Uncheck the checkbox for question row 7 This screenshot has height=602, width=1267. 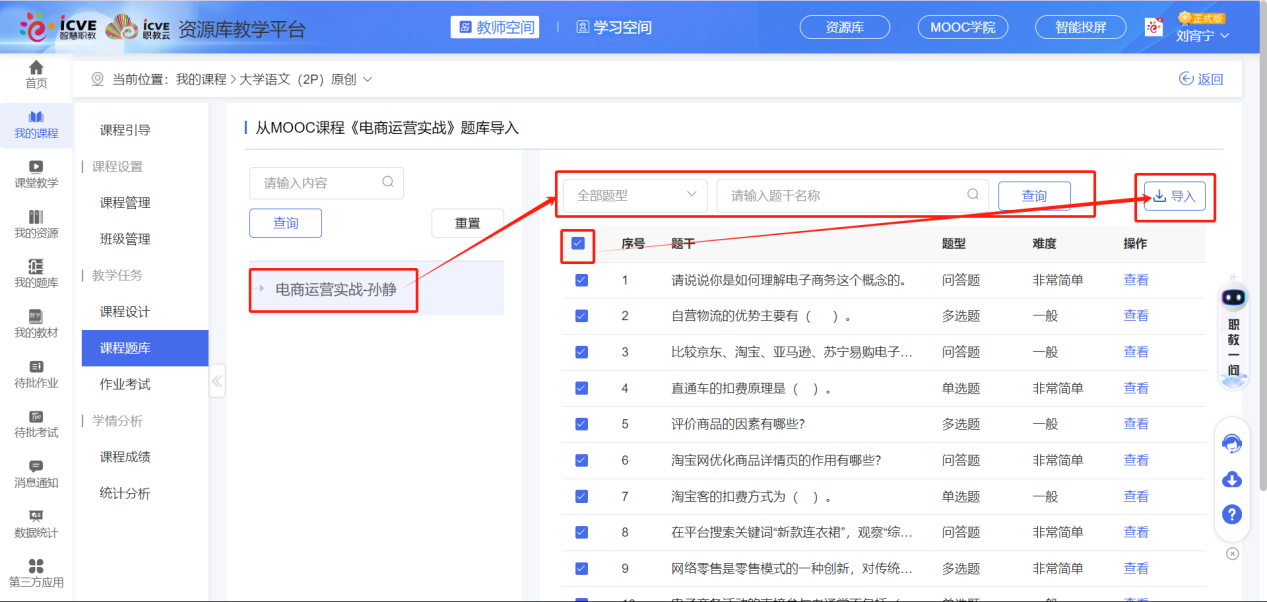(581, 496)
